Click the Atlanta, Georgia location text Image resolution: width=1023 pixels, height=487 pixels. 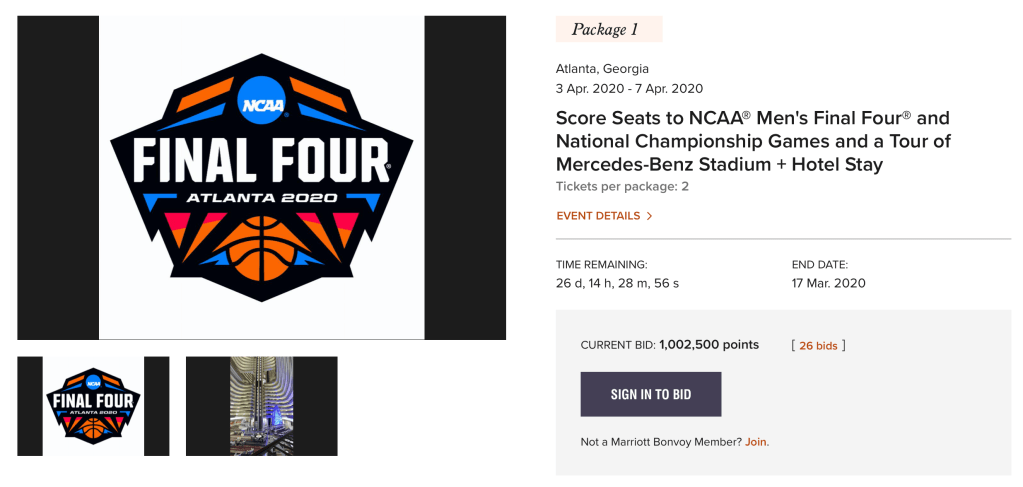[602, 69]
